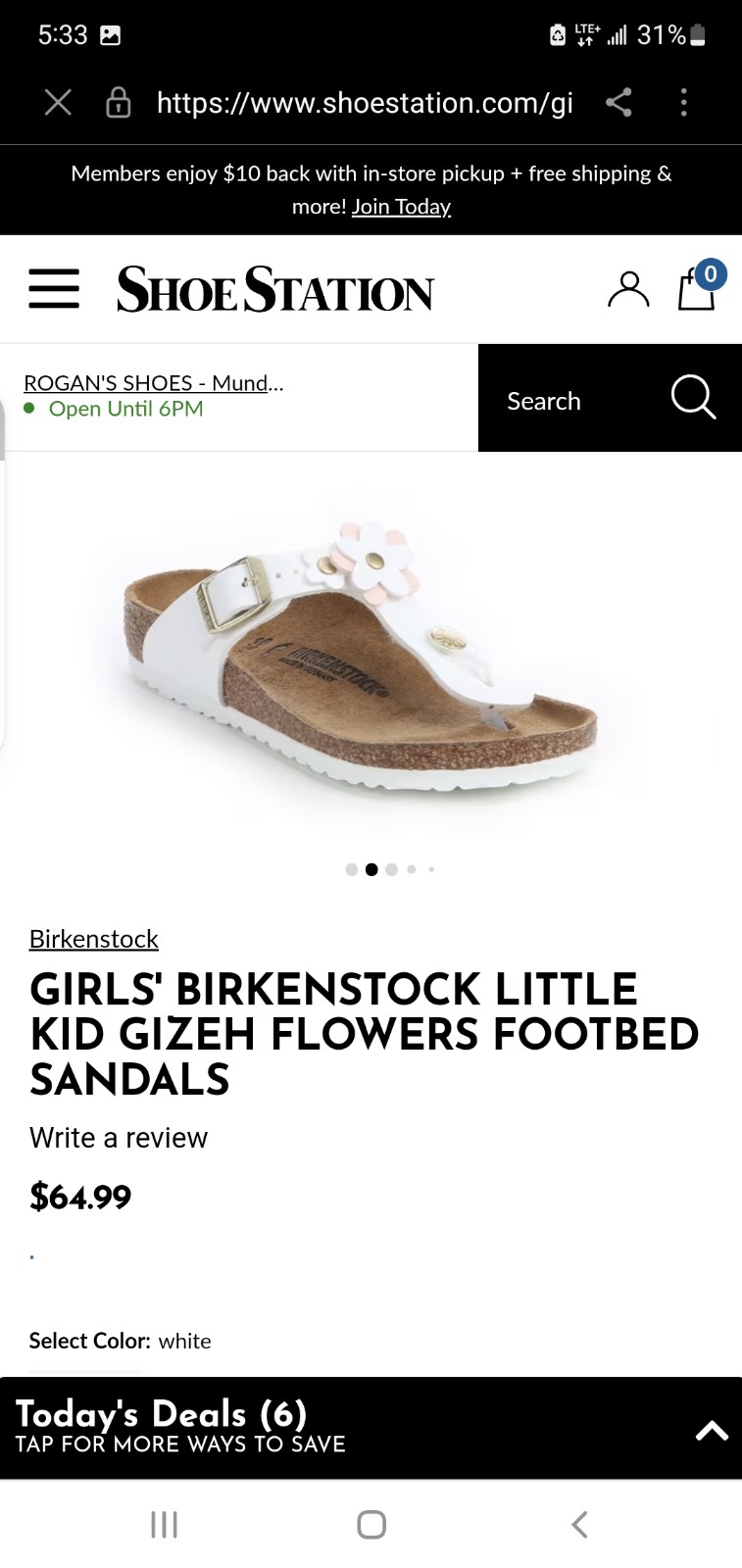View the shopping bag cart
The width and height of the screenshot is (742, 1568).
point(697,288)
